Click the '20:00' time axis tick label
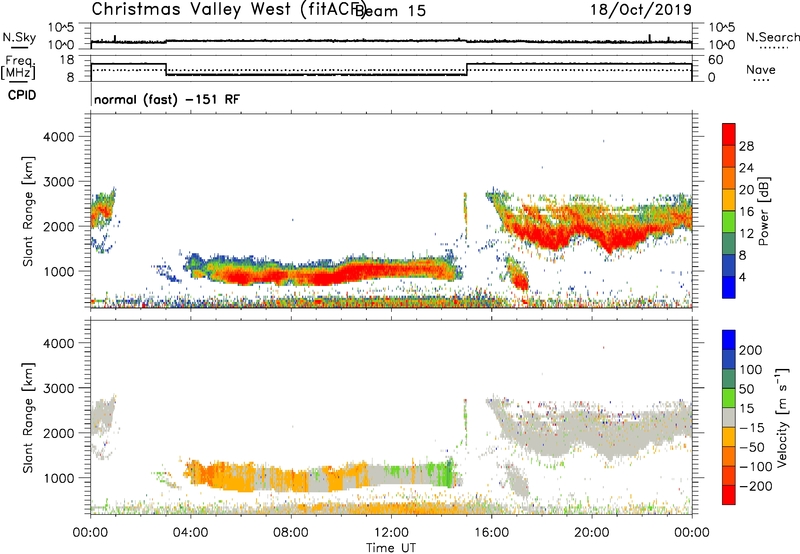Image resolution: width=800 pixels, height=554 pixels. [592, 533]
